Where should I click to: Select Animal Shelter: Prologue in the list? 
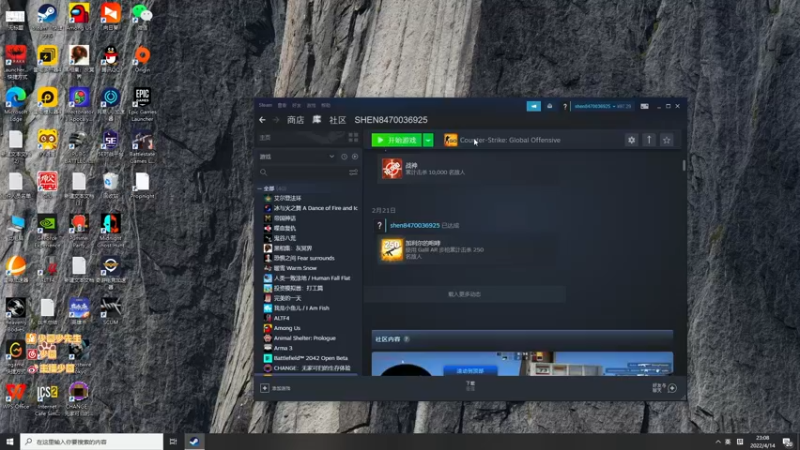(x=299, y=338)
